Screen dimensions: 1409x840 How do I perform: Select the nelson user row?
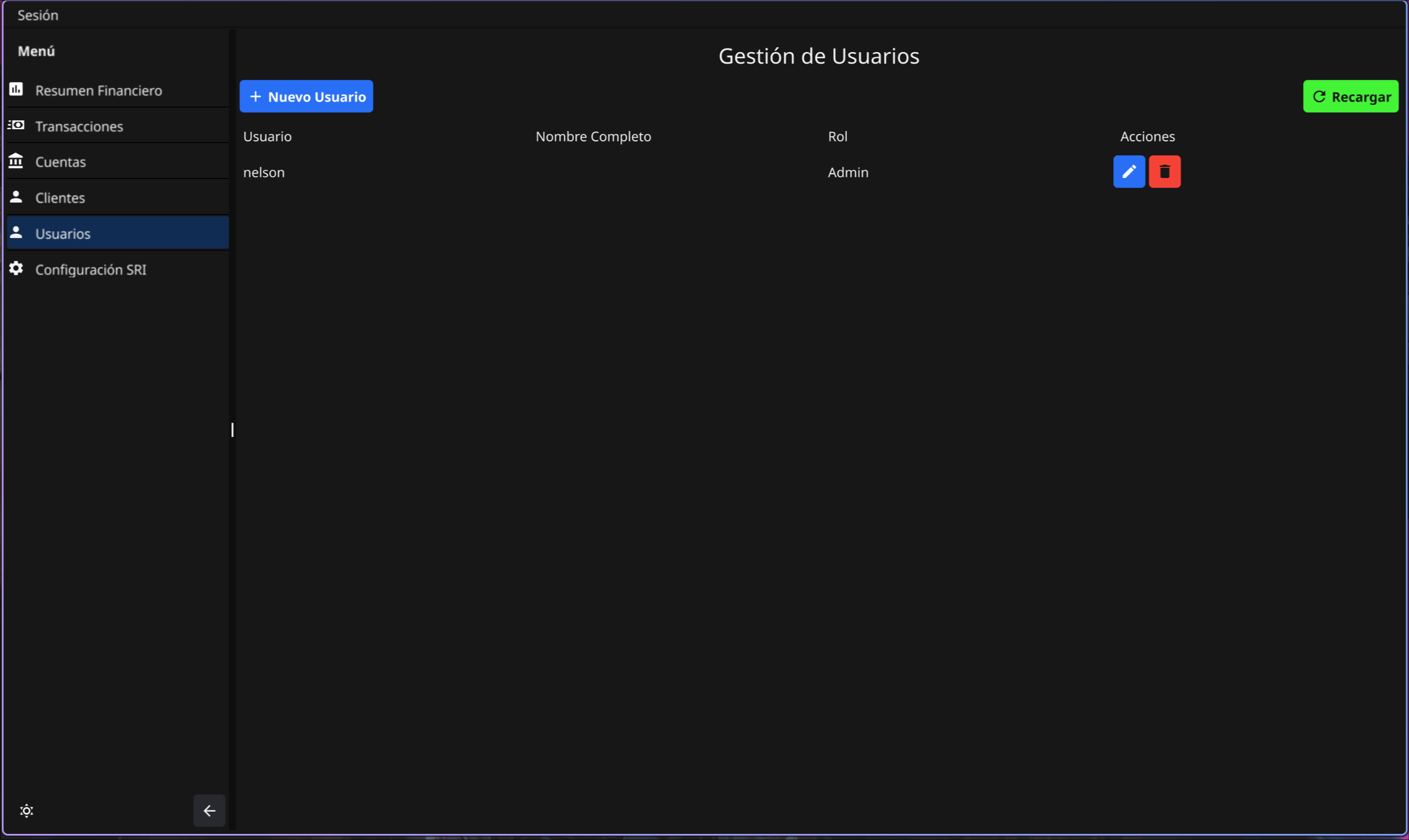264,172
